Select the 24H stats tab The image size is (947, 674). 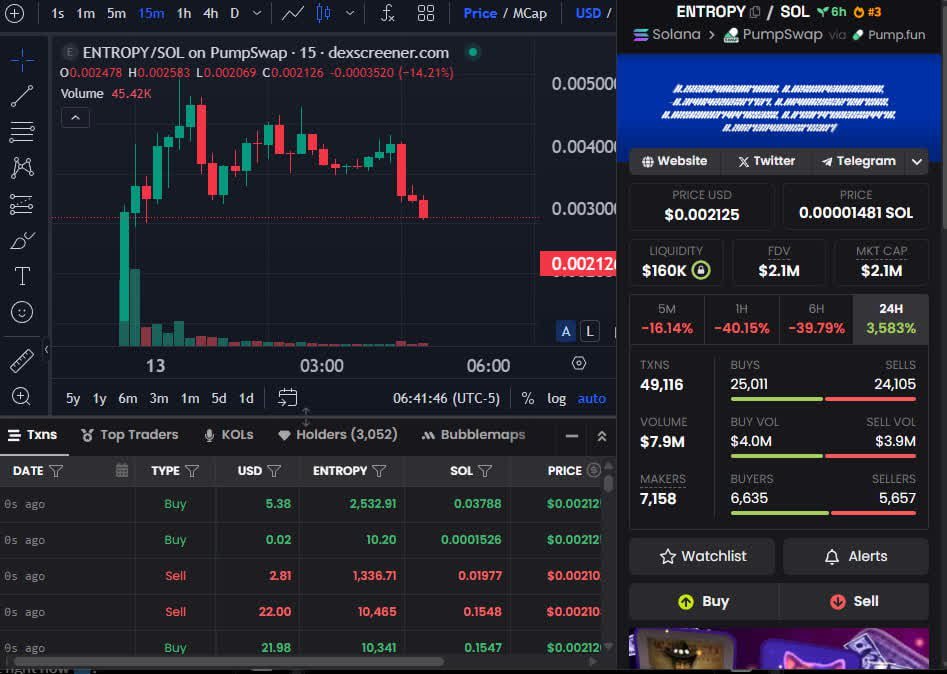coord(891,319)
